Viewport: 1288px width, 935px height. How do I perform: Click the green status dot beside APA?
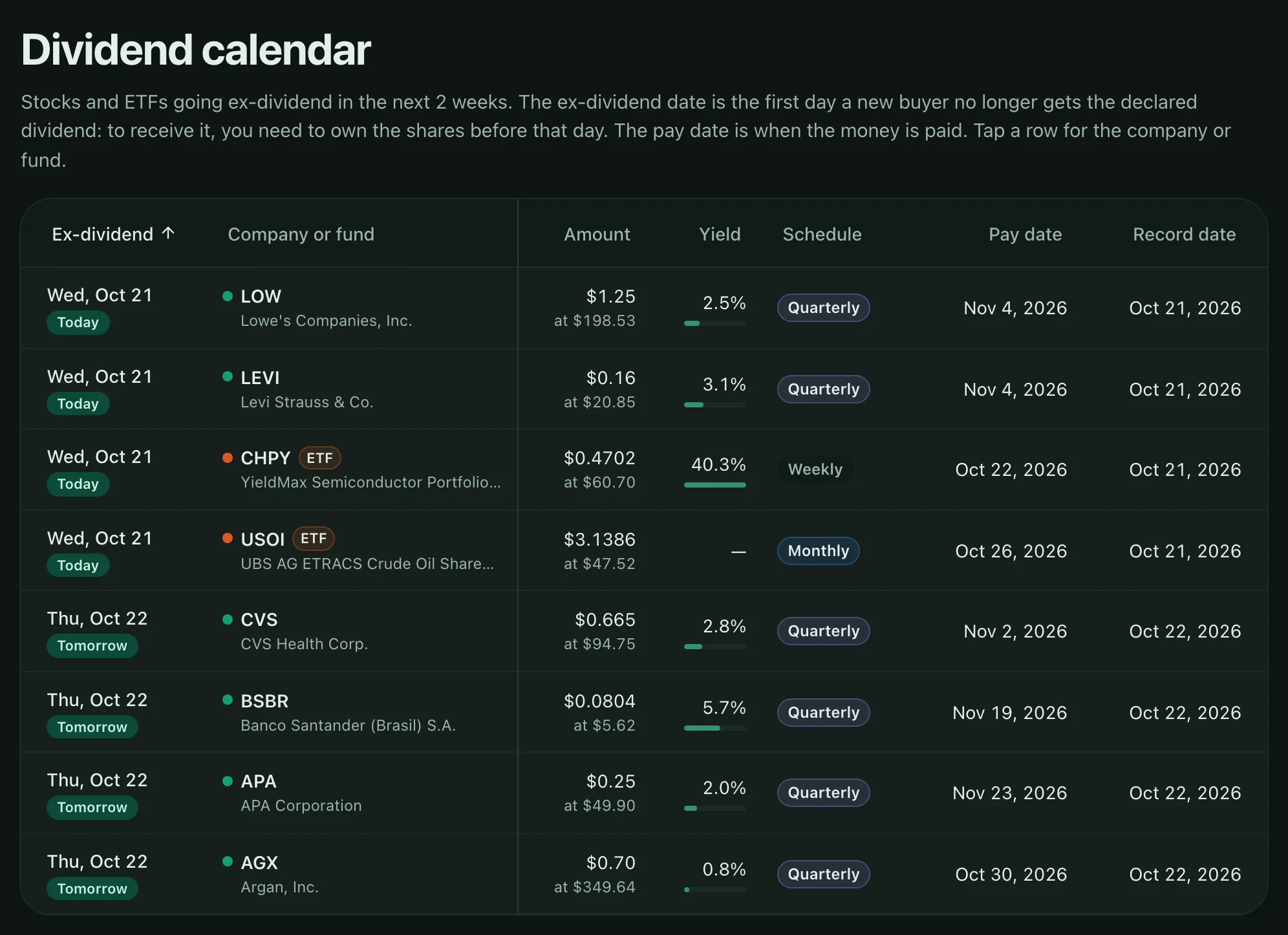click(x=228, y=781)
